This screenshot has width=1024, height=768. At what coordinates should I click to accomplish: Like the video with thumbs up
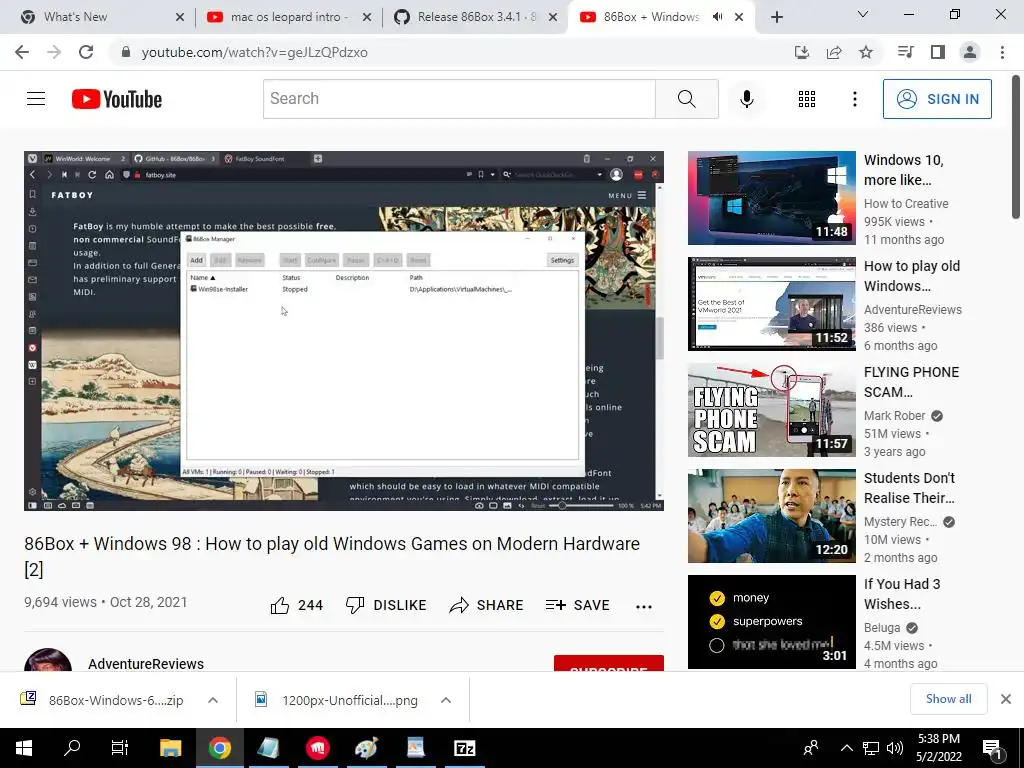pyautogui.click(x=297, y=605)
